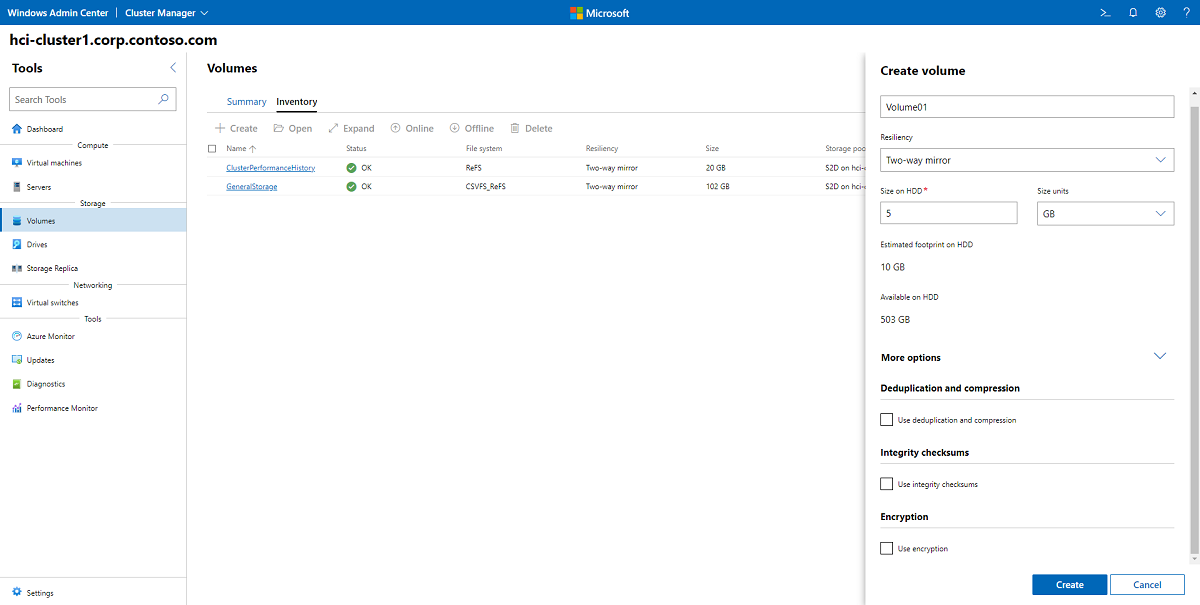Open the Cluster Manager menu
The height and width of the screenshot is (605, 1200).
[165, 12]
